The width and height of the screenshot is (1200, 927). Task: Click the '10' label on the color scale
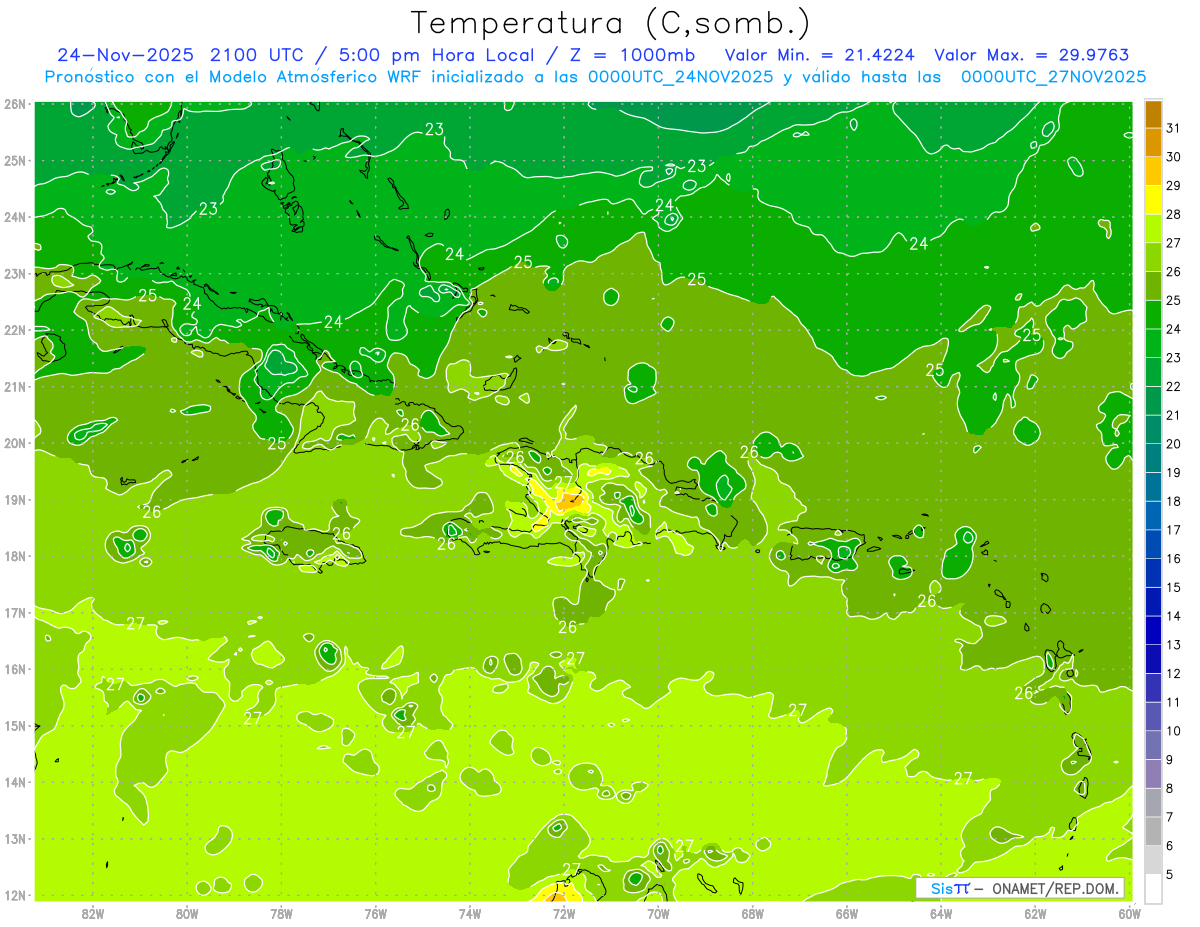1173,731
